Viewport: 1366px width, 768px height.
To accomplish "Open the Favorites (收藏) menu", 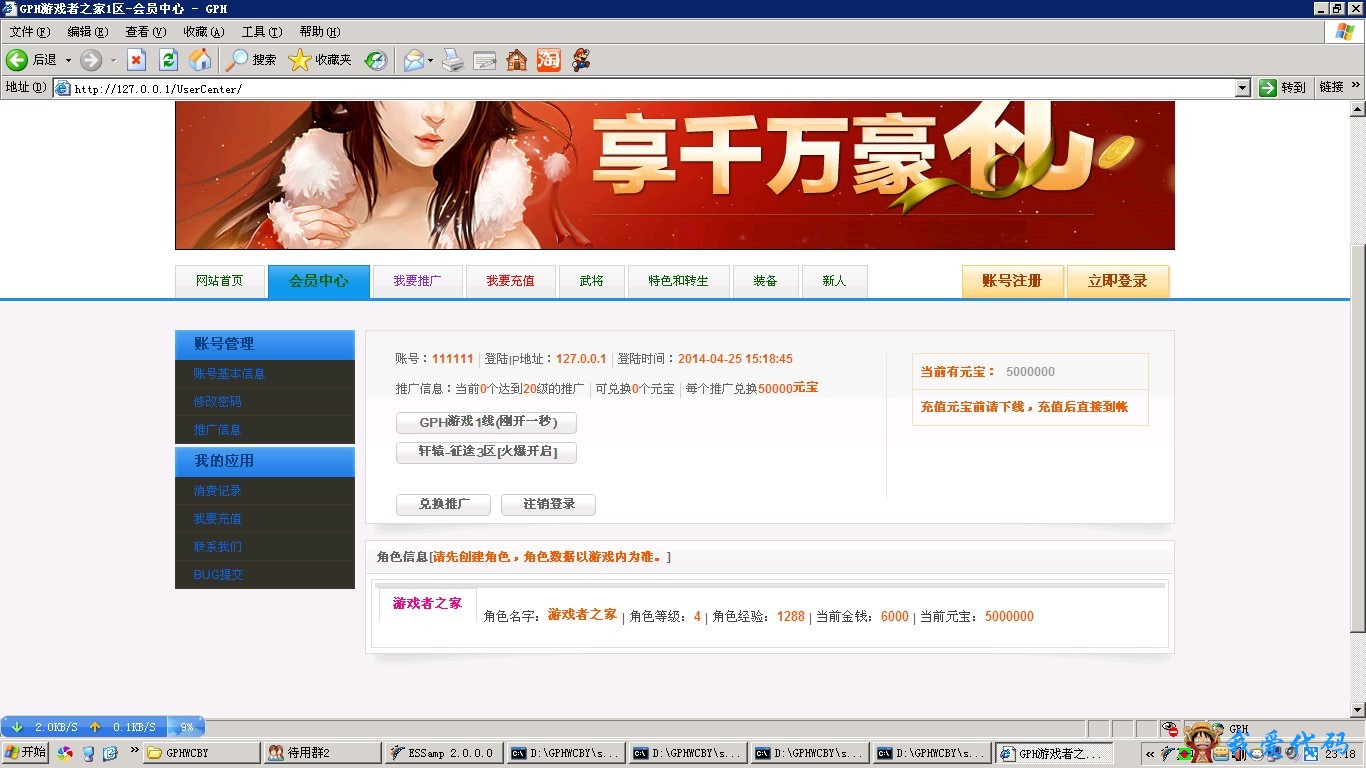I will tap(203, 32).
